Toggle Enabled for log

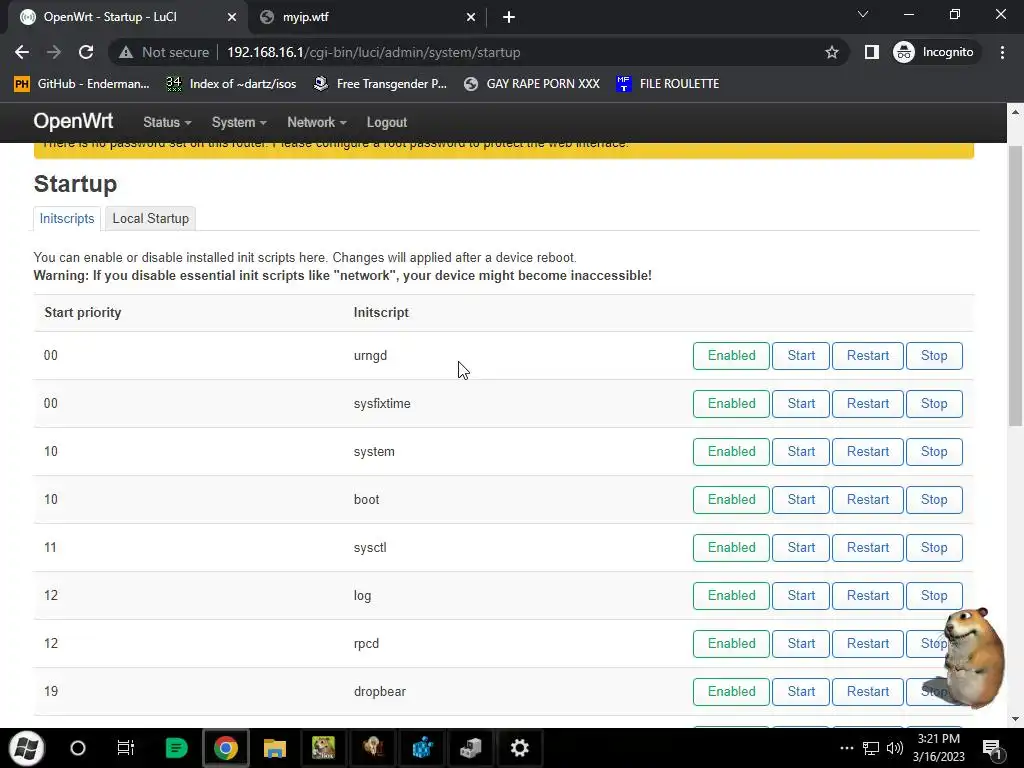[x=731, y=596]
